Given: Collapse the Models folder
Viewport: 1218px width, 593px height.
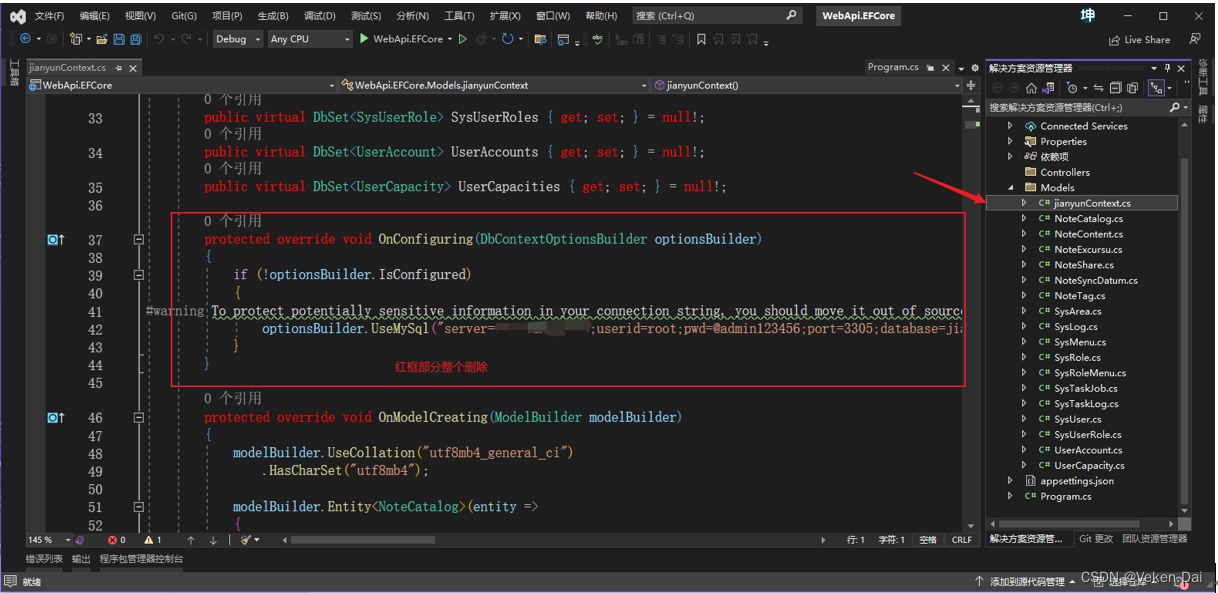Looking at the screenshot, I should tap(1010, 187).
